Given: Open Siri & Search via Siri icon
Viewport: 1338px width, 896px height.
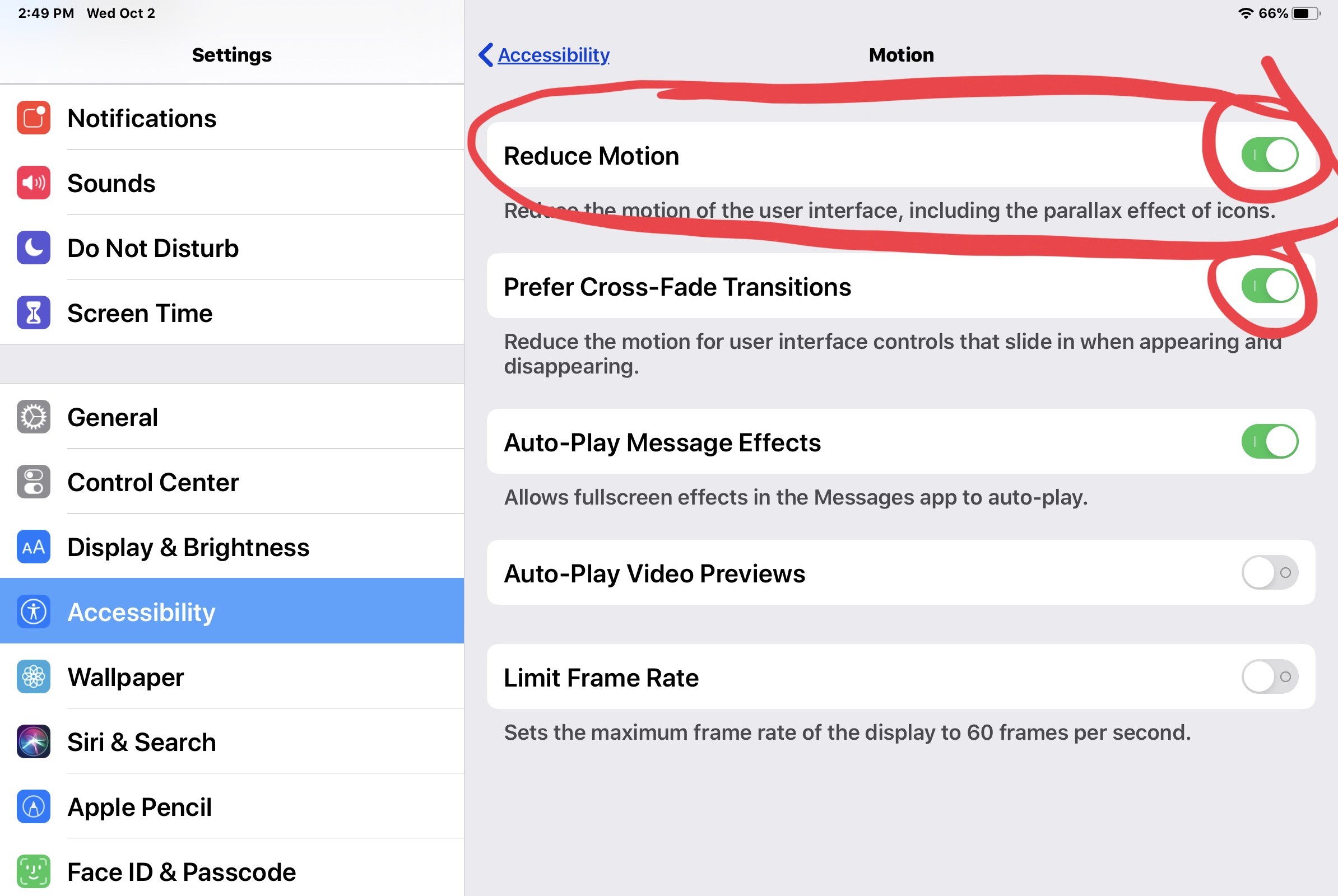Looking at the screenshot, I should point(32,741).
